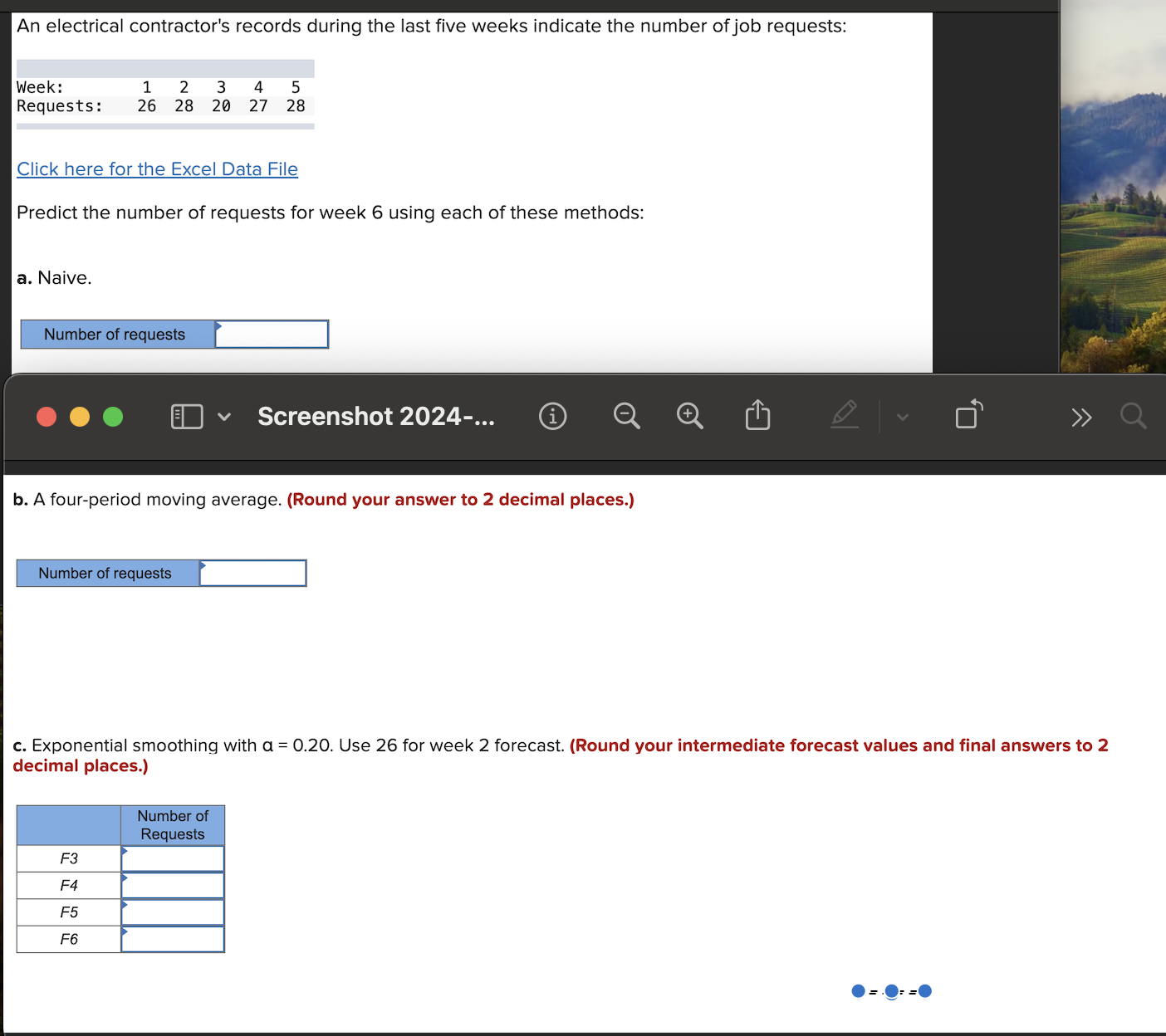The height and width of the screenshot is (1036, 1166).
Task: Toggle the Markup pen tool
Action: [845, 414]
